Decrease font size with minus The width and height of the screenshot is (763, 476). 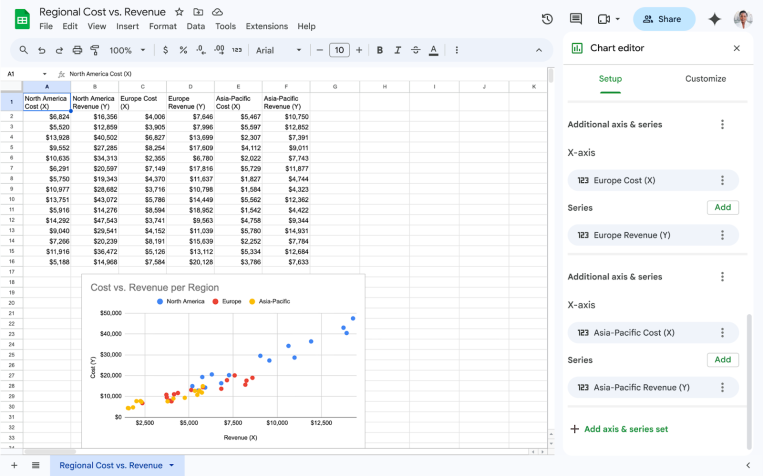320,50
